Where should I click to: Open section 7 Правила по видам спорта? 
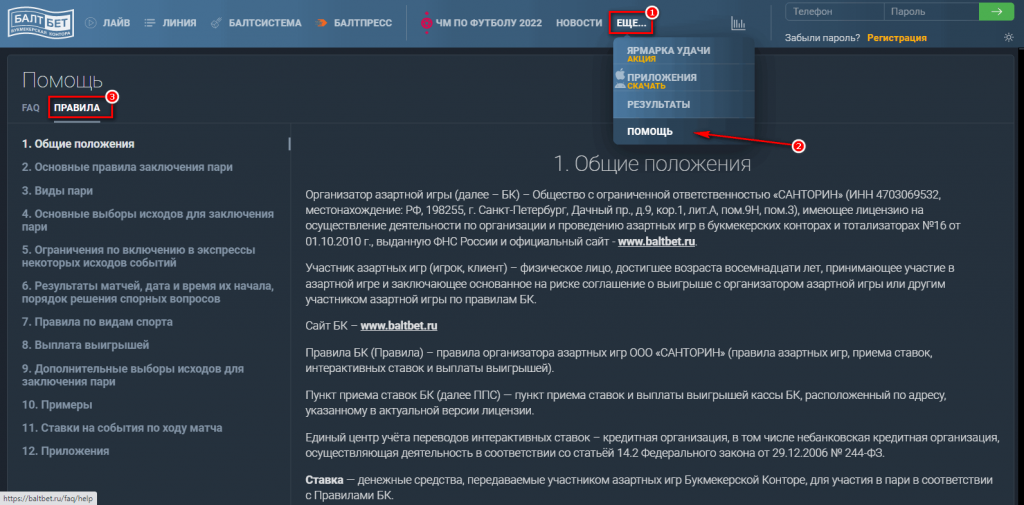(x=97, y=322)
